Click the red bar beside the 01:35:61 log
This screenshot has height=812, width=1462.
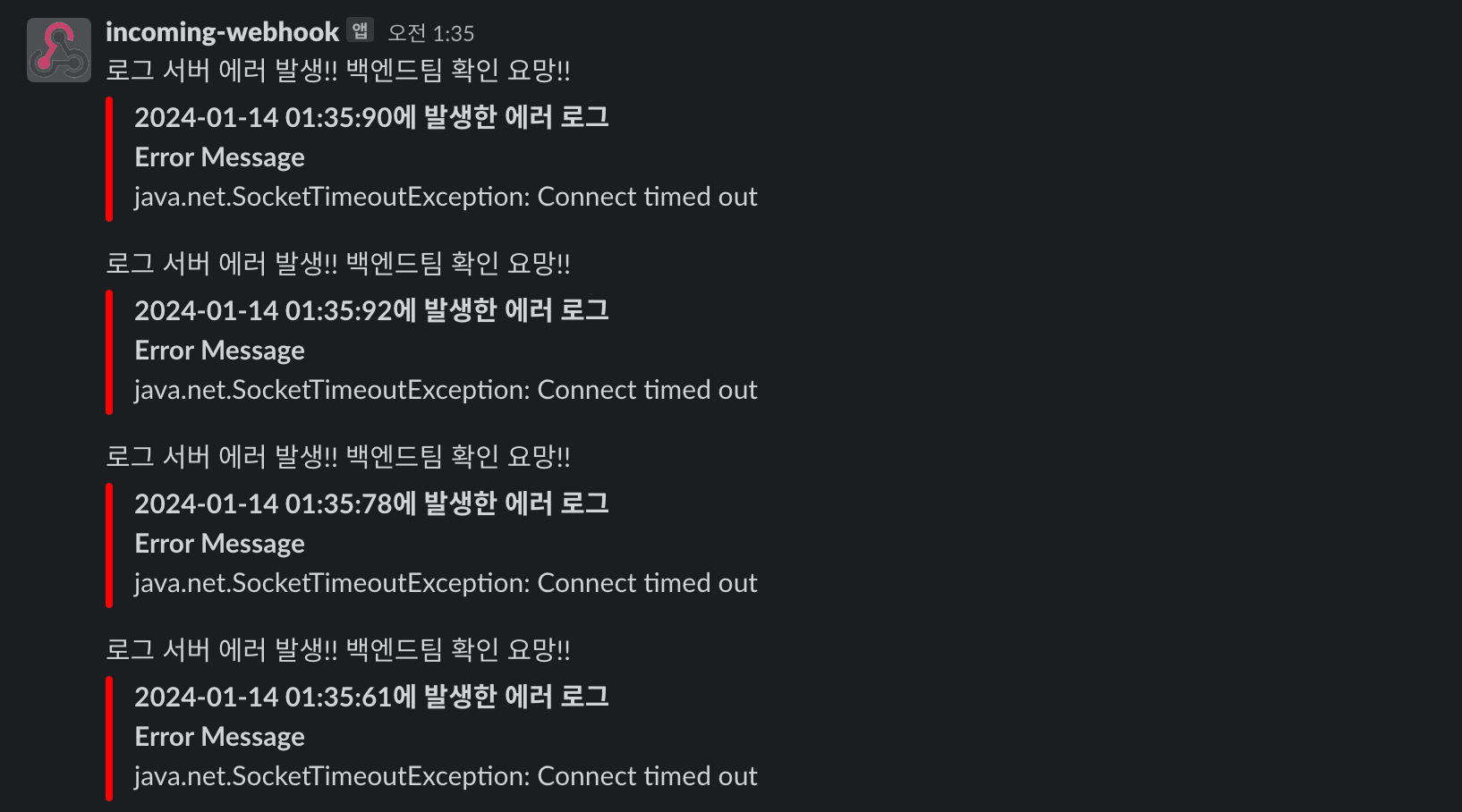pyautogui.click(x=109, y=738)
